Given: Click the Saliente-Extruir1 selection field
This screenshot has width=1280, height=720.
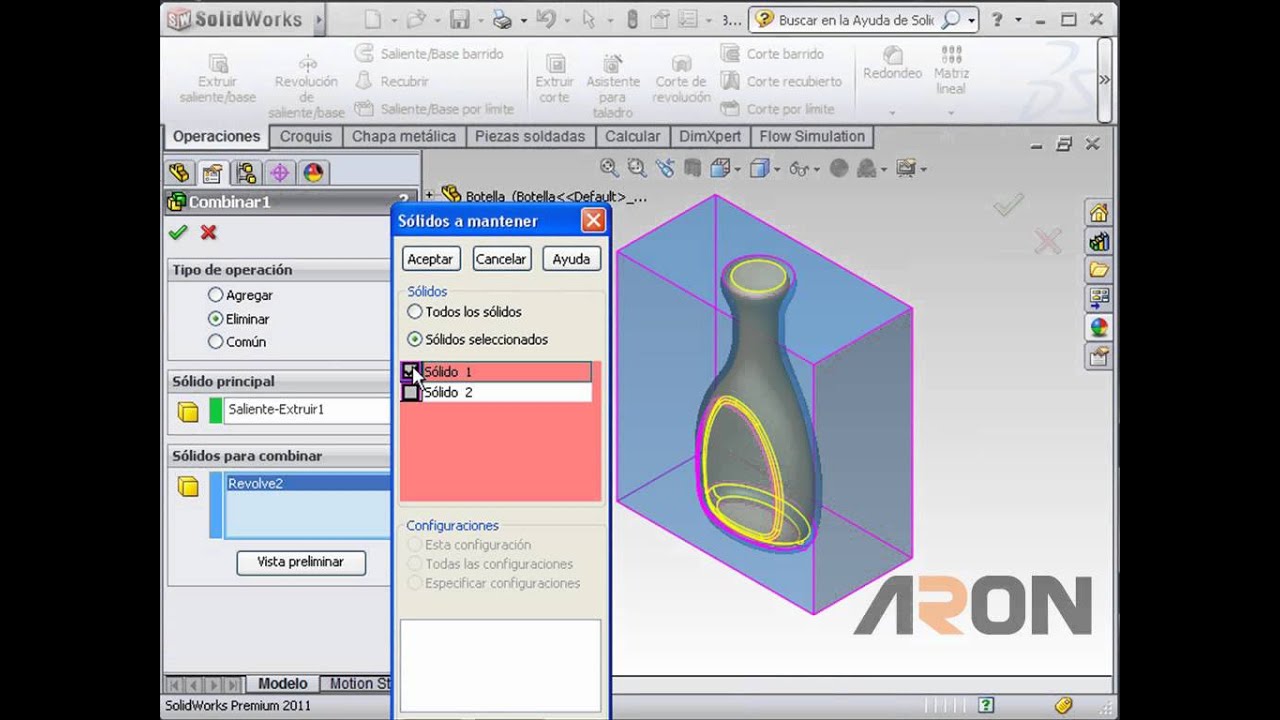Looking at the screenshot, I should [x=306, y=410].
